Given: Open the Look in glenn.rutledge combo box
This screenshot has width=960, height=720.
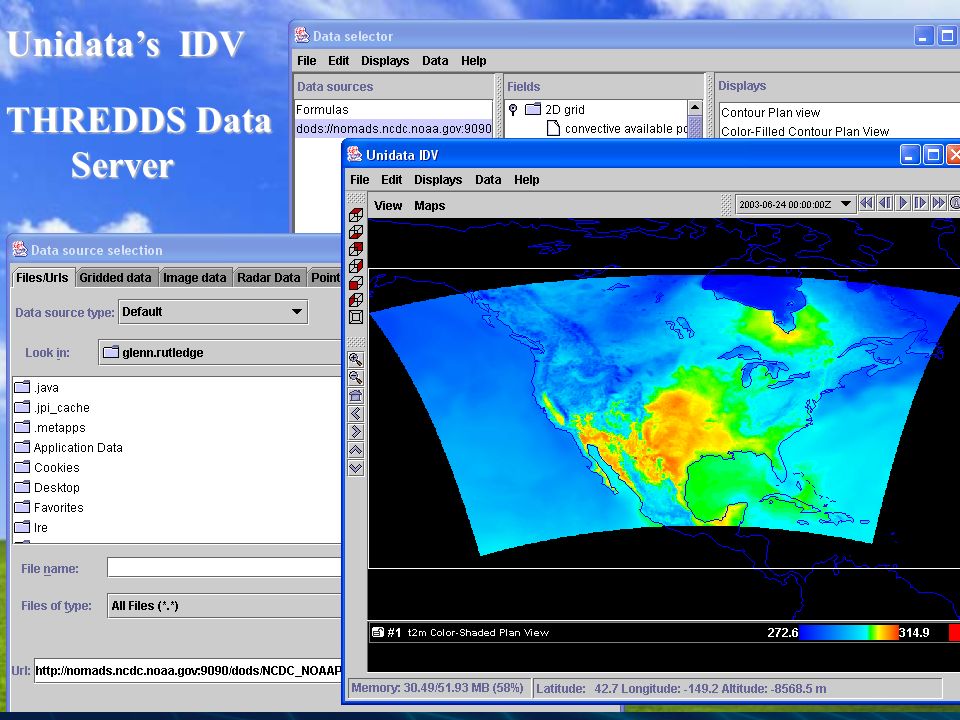Looking at the screenshot, I should tap(220, 352).
